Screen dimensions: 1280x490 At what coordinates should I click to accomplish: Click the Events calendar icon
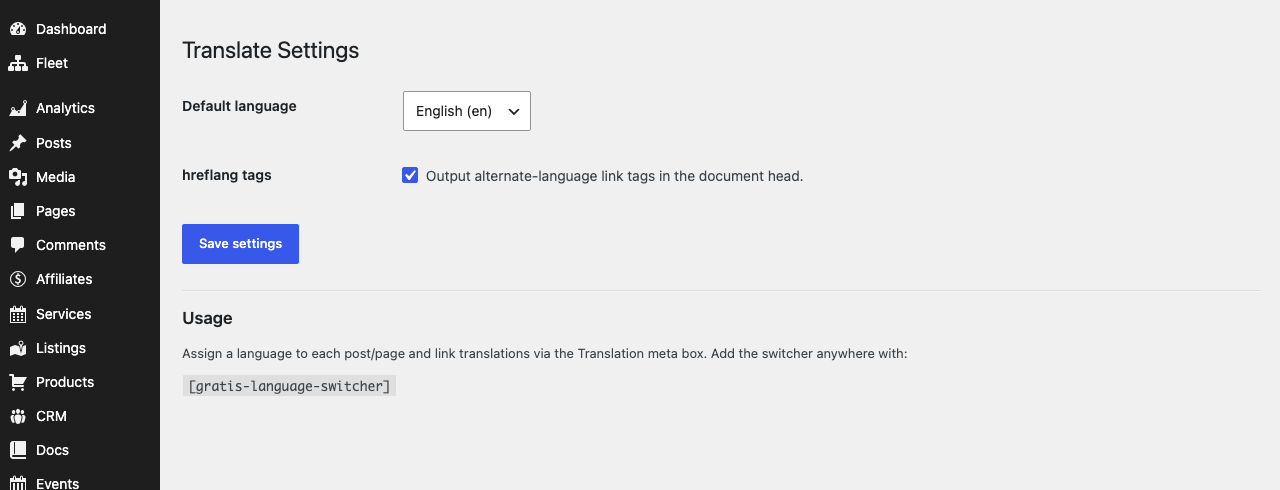pyautogui.click(x=18, y=483)
